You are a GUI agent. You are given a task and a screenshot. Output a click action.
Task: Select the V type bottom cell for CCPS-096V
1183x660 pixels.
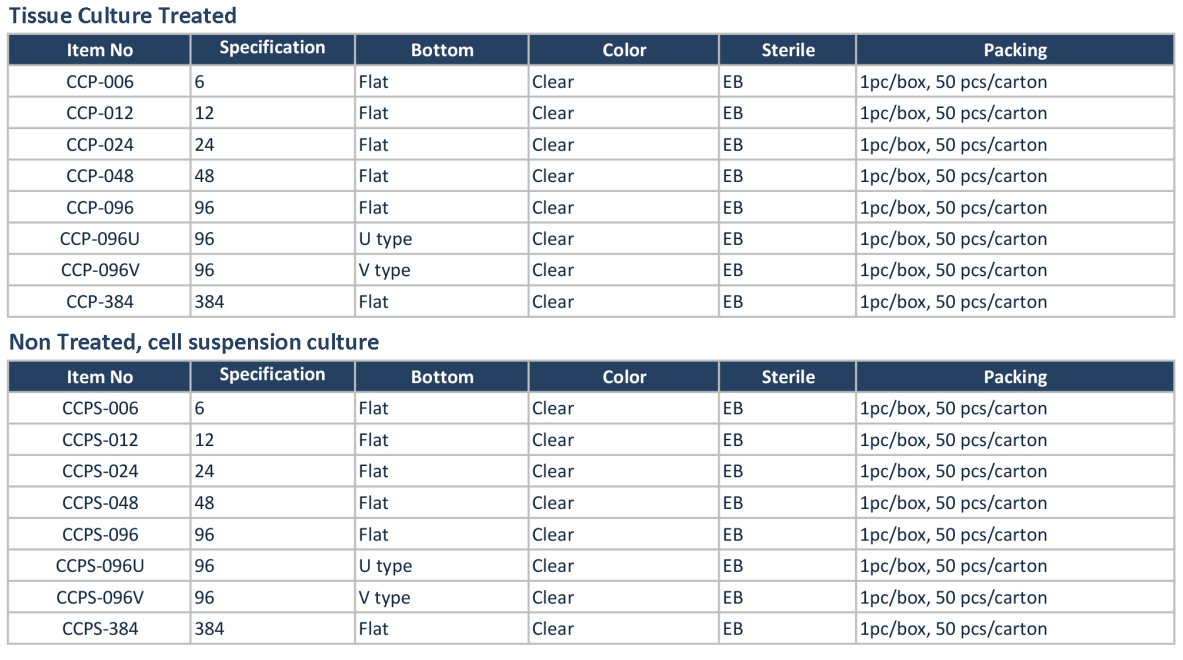pyautogui.click(x=441, y=597)
